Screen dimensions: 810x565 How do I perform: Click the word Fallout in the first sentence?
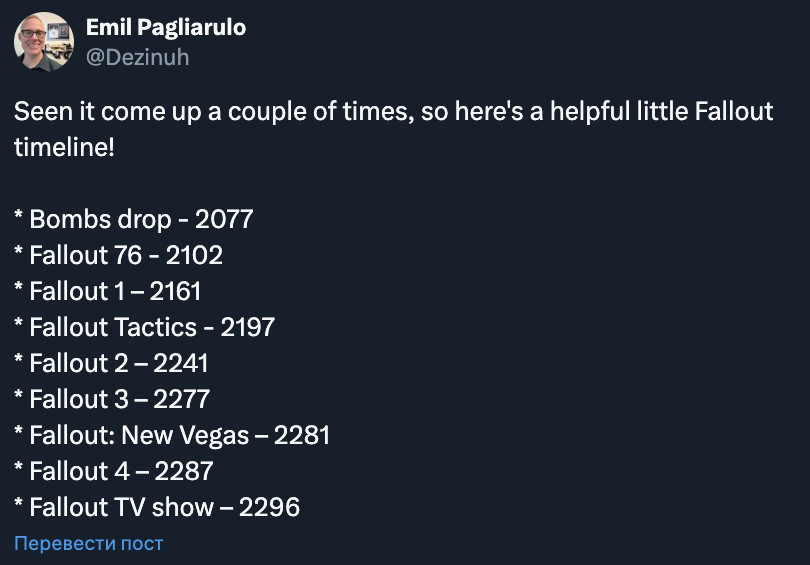pyautogui.click(x=734, y=111)
